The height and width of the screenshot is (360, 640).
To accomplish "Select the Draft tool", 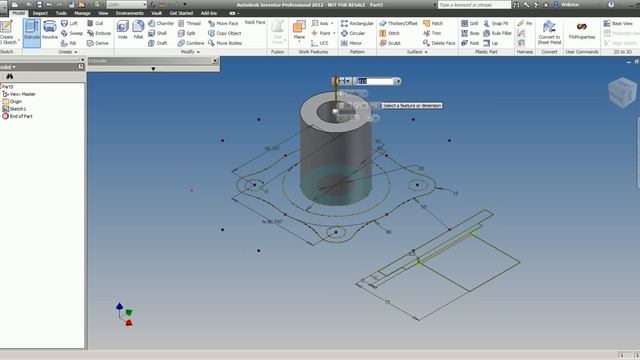I will (x=158, y=43).
